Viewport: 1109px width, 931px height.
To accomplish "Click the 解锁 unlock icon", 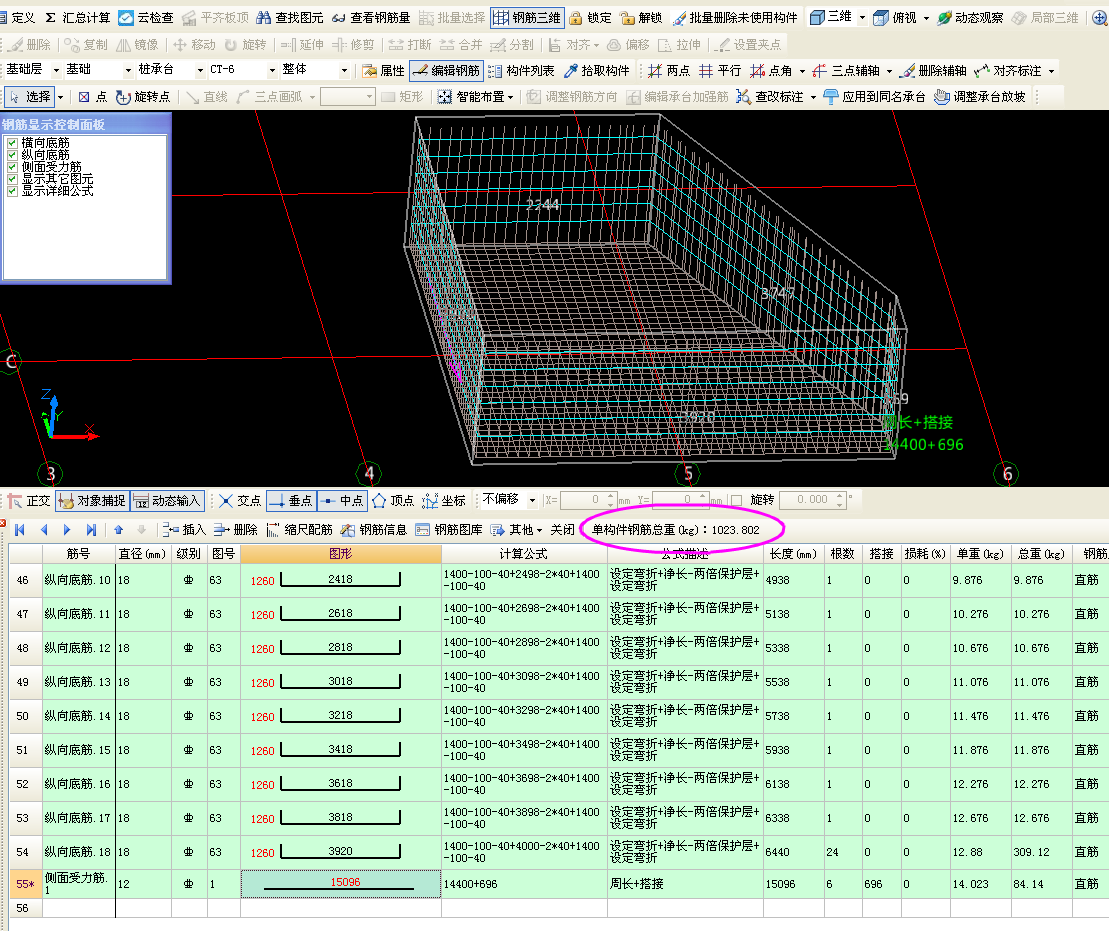I will (627, 18).
